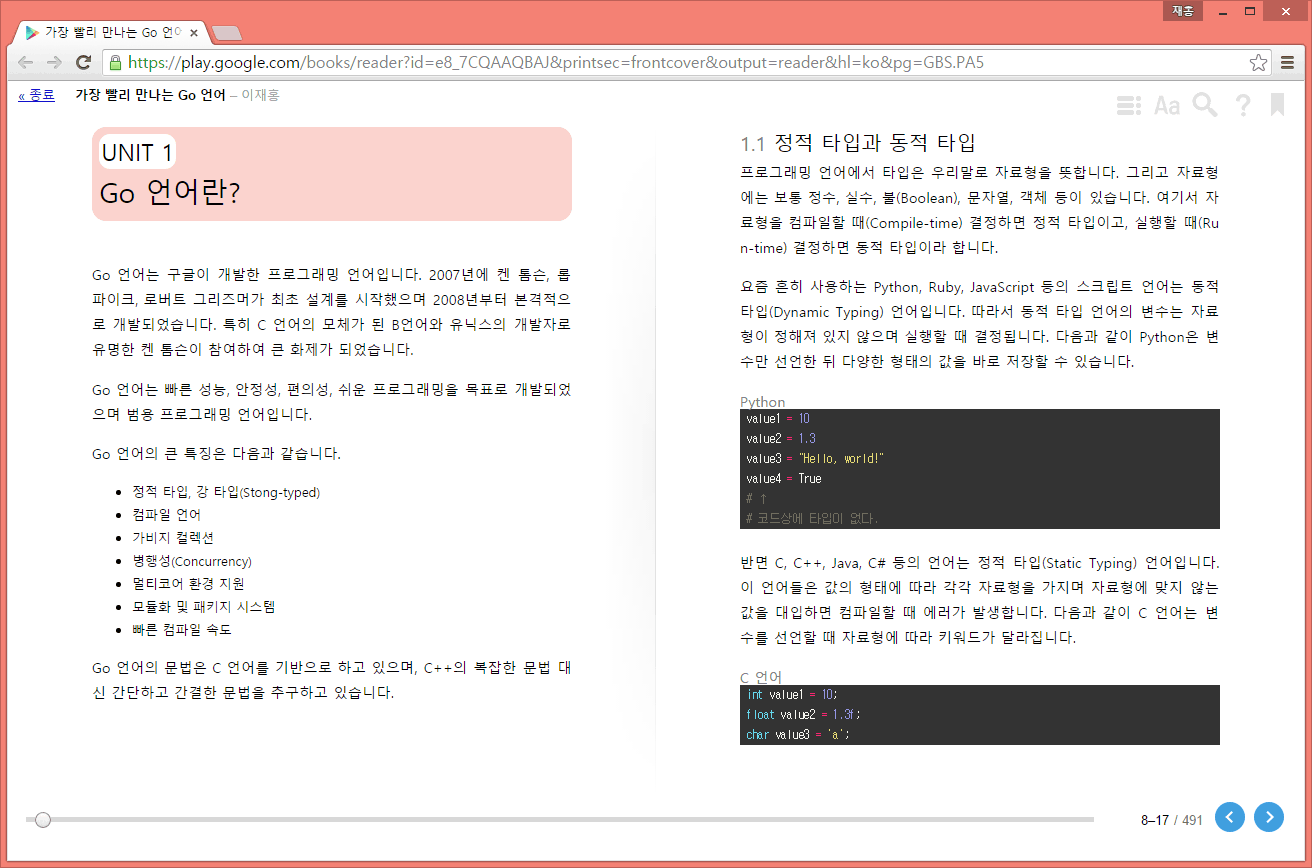
Task: Click the play.google.com URL address field
Action: click(600, 63)
